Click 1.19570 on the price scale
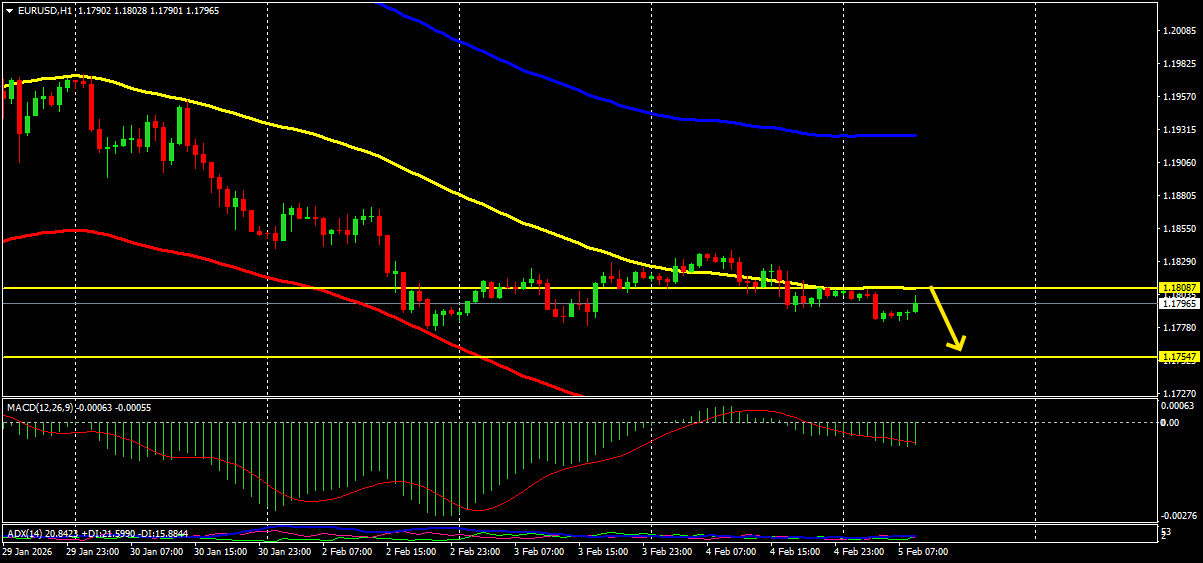The image size is (1203, 563). tap(1179, 97)
